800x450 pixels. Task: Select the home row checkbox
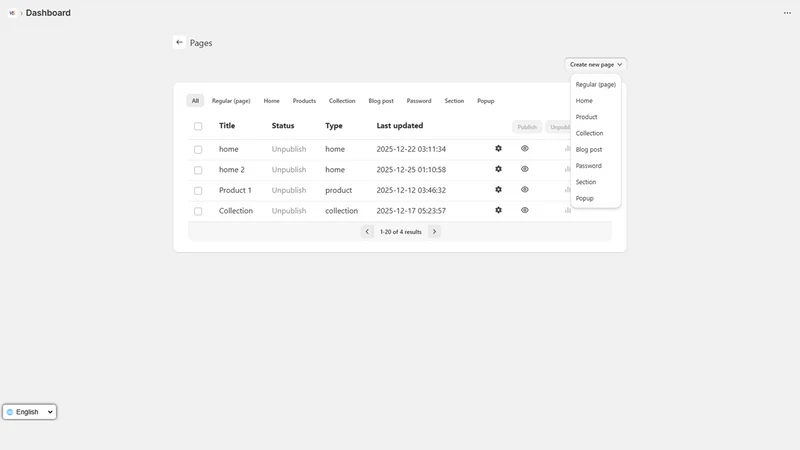click(x=198, y=149)
